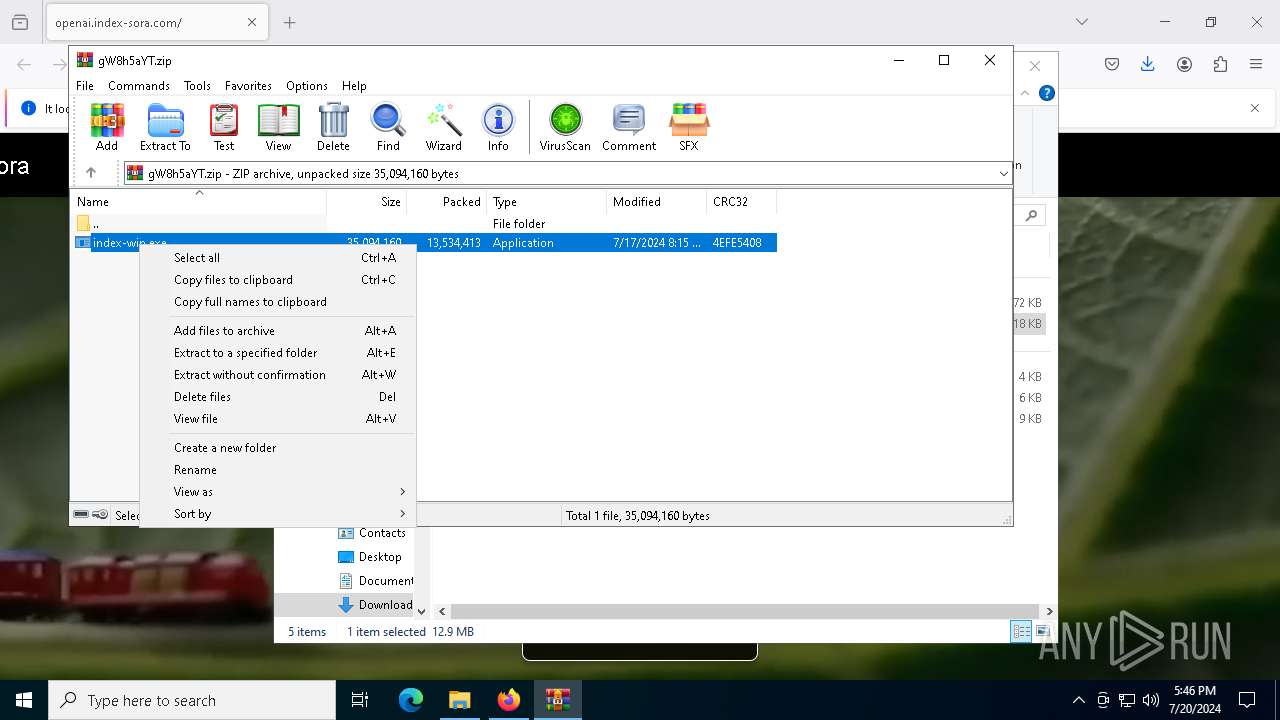Sort by the Type column header
Viewport: 1280px width, 720px height.
click(x=547, y=201)
